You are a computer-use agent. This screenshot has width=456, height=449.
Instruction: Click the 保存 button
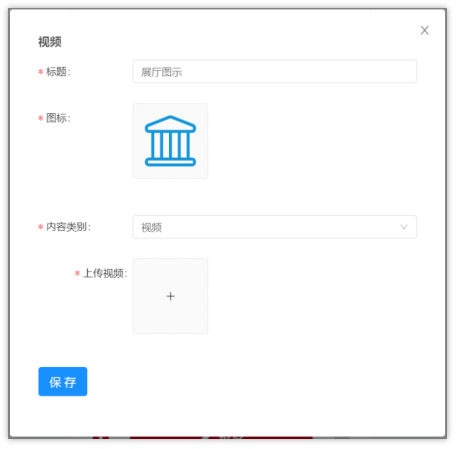(63, 382)
